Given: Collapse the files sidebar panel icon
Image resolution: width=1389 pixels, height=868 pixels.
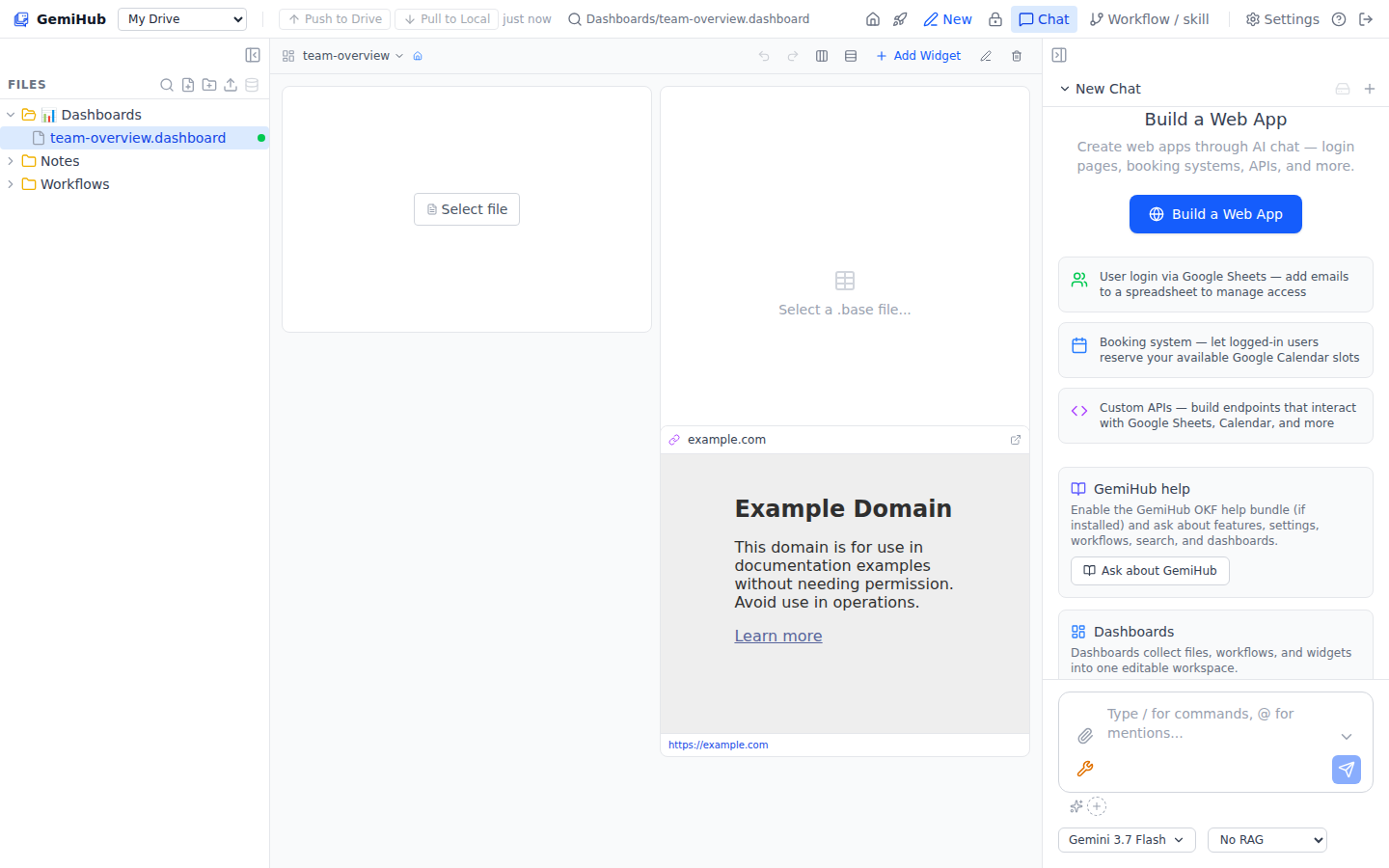Looking at the screenshot, I should pos(253,55).
